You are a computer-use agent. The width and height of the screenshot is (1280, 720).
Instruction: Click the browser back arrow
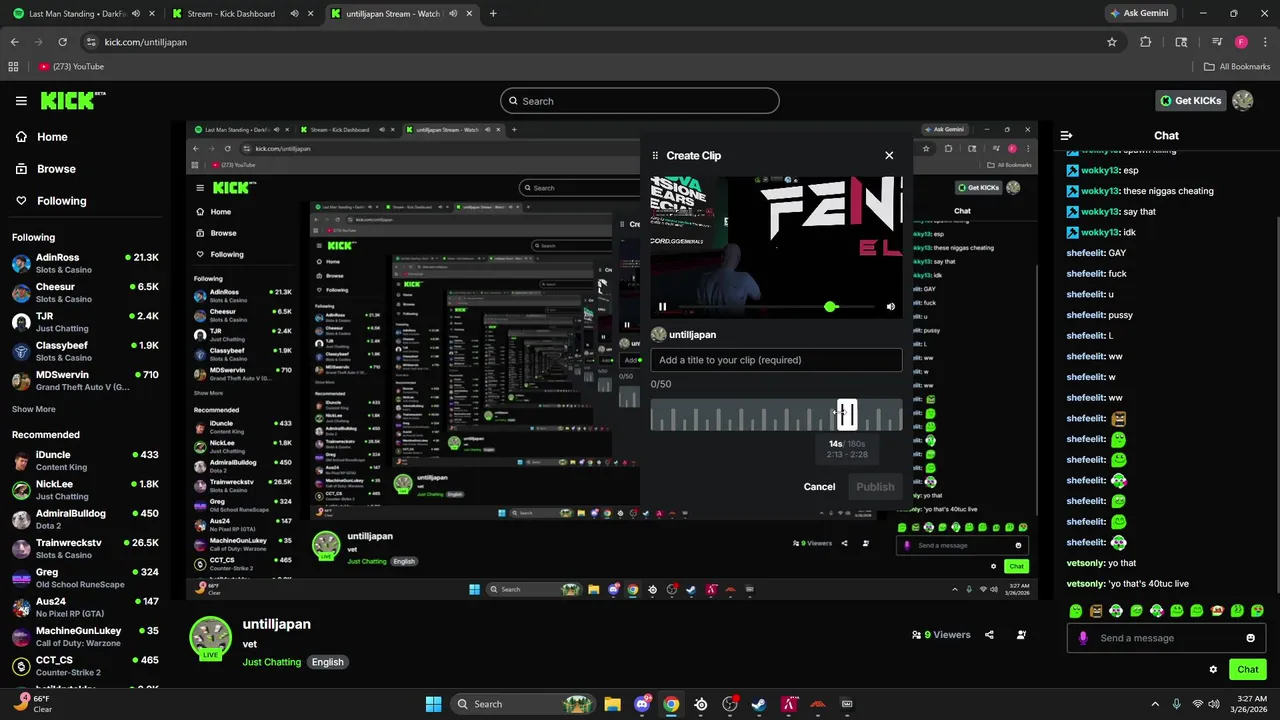(x=15, y=42)
